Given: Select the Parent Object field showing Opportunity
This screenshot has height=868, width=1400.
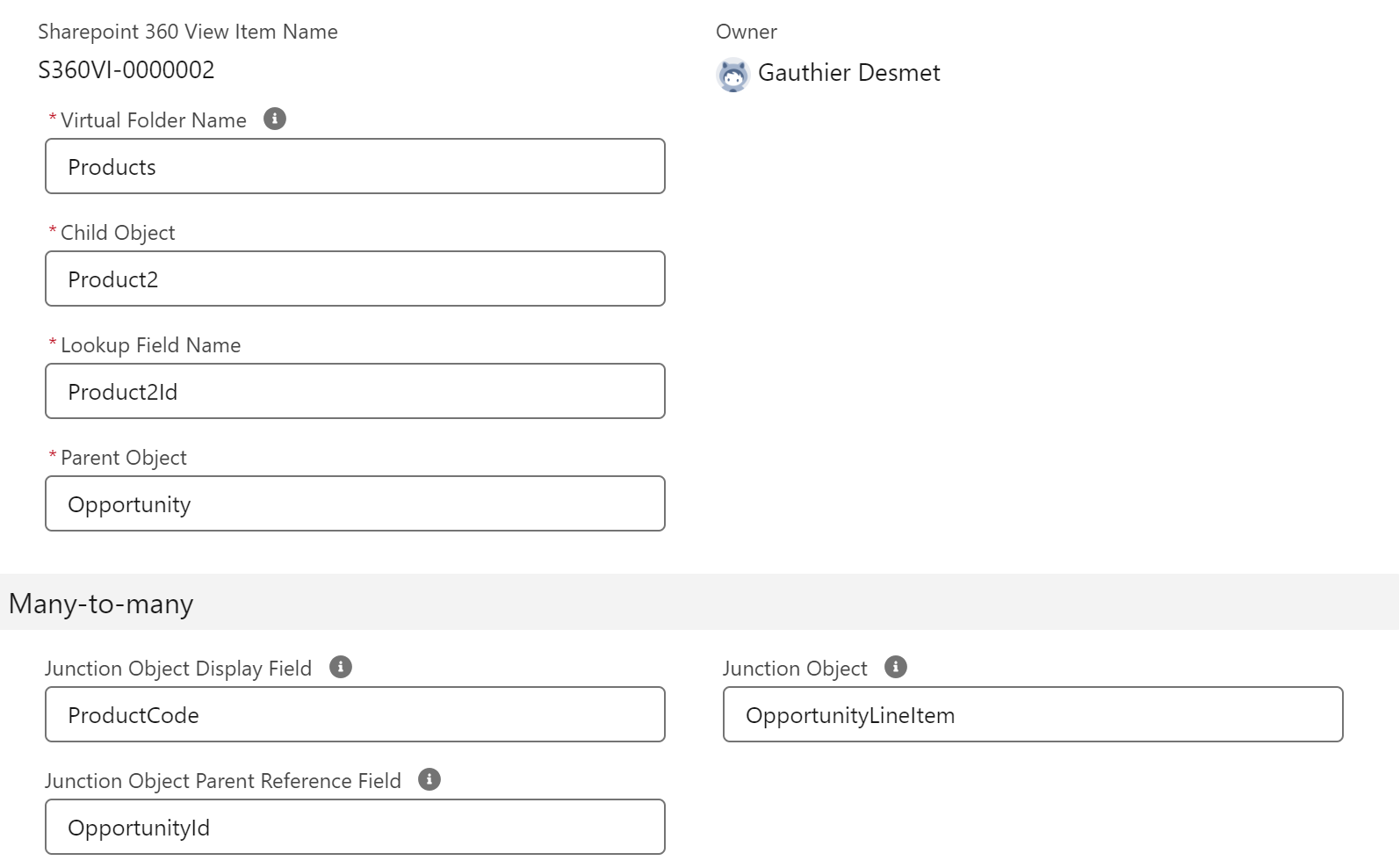Looking at the screenshot, I should click(355, 504).
